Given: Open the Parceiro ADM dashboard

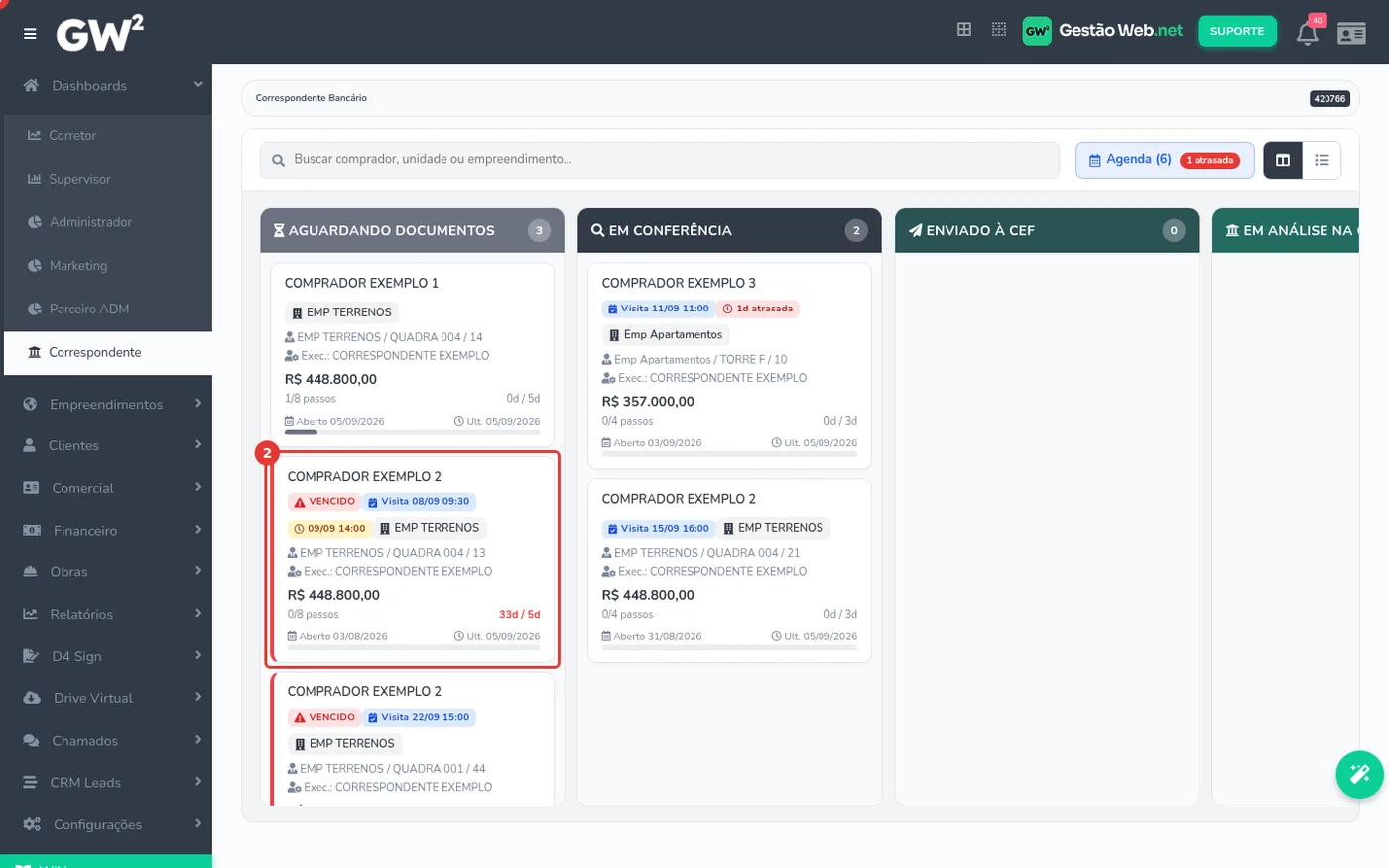Looking at the screenshot, I should [108, 310].
